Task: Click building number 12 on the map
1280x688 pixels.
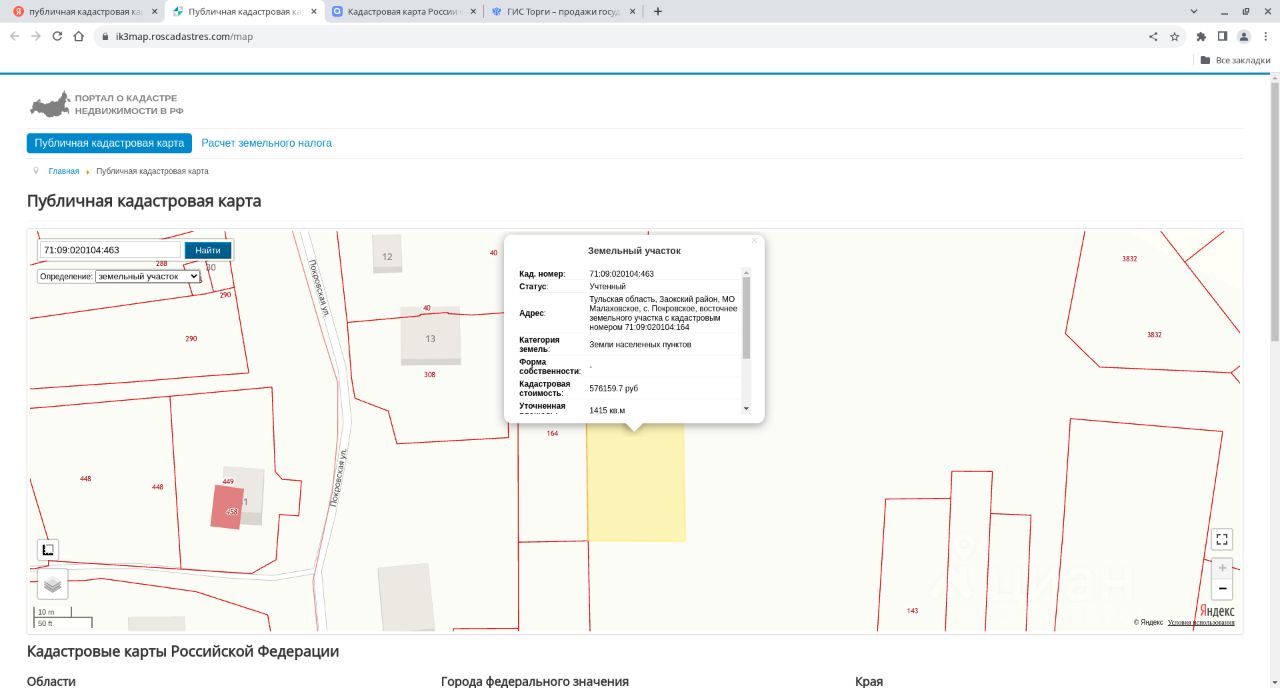Action: click(387, 256)
